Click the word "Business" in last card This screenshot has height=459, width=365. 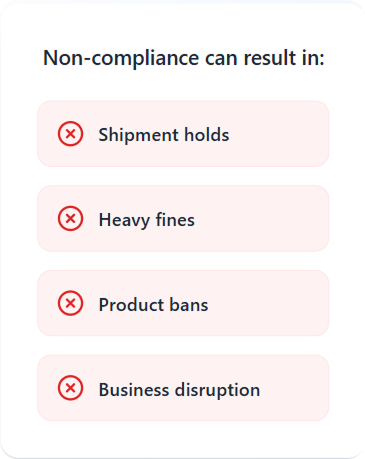coord(134,389)
